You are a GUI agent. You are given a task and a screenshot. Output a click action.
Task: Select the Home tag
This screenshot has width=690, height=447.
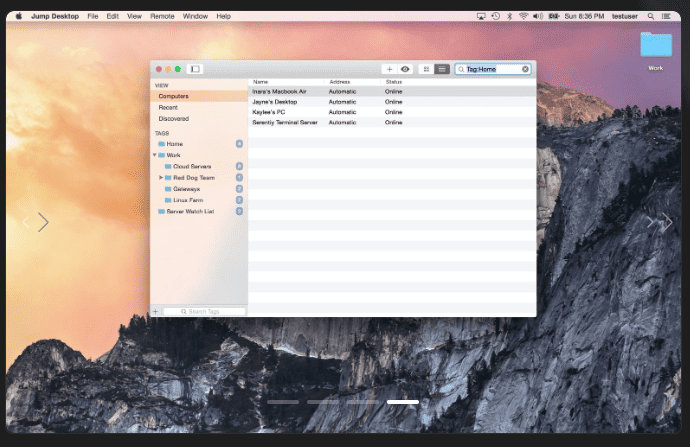(x=174, y=144)
